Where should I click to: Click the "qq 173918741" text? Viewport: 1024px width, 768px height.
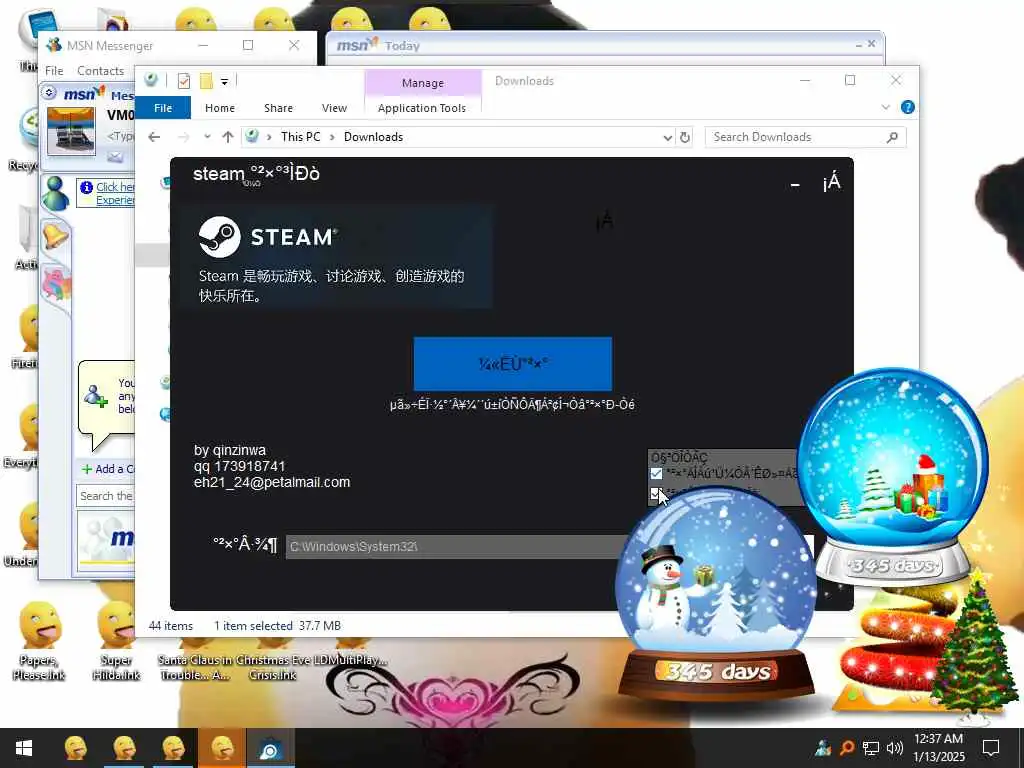click(240, 466)
